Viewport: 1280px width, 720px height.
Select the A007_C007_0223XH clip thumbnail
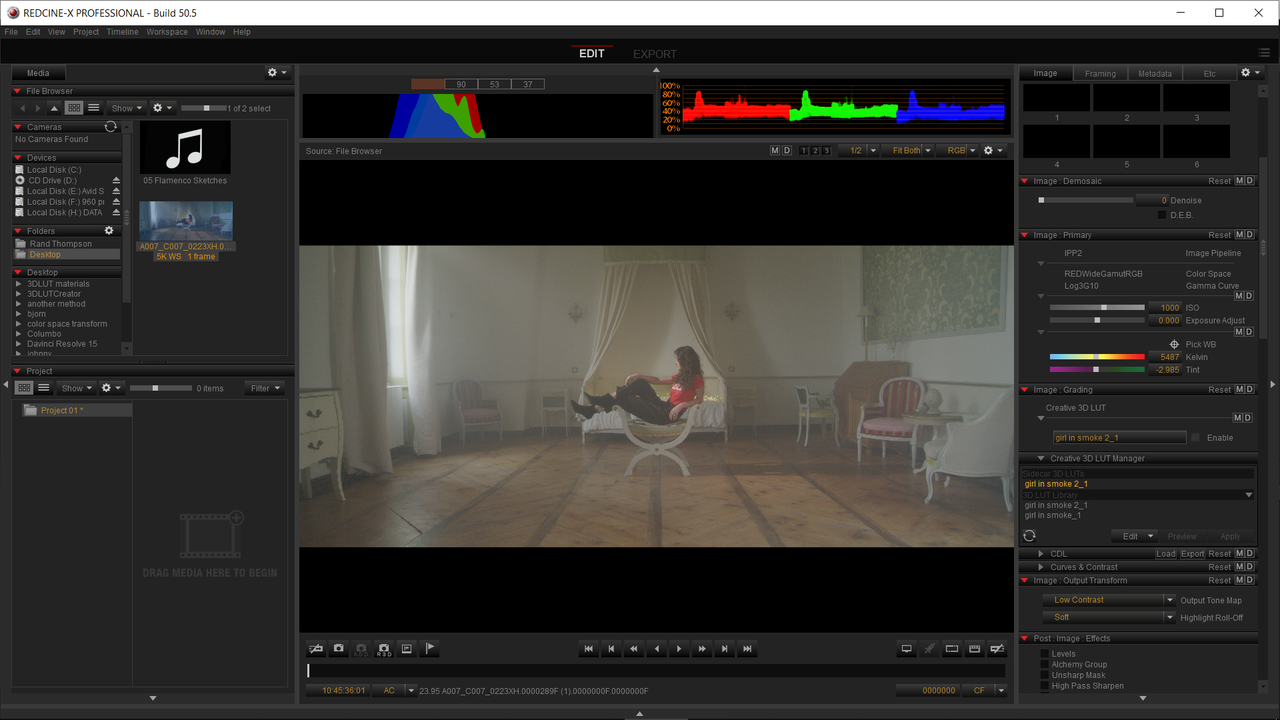point(186,221)
